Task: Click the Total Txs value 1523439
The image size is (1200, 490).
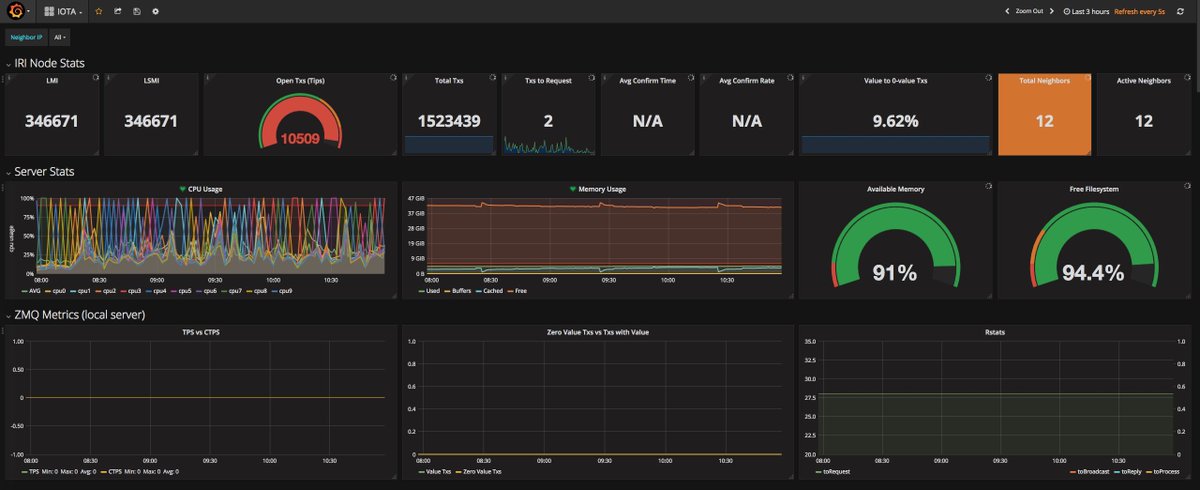Action: [x=450, y=121]
